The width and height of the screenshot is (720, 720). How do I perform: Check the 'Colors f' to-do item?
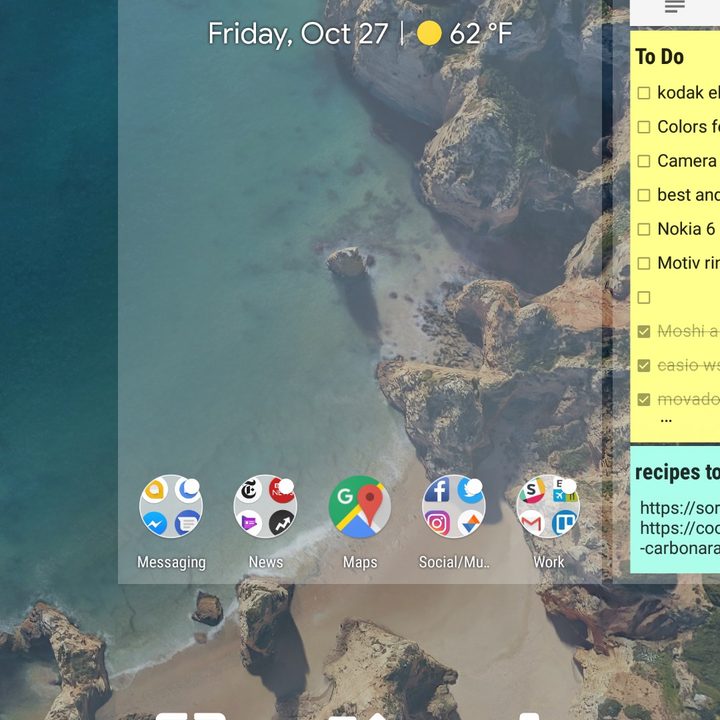pyautogui.click(x=644, y=127)
